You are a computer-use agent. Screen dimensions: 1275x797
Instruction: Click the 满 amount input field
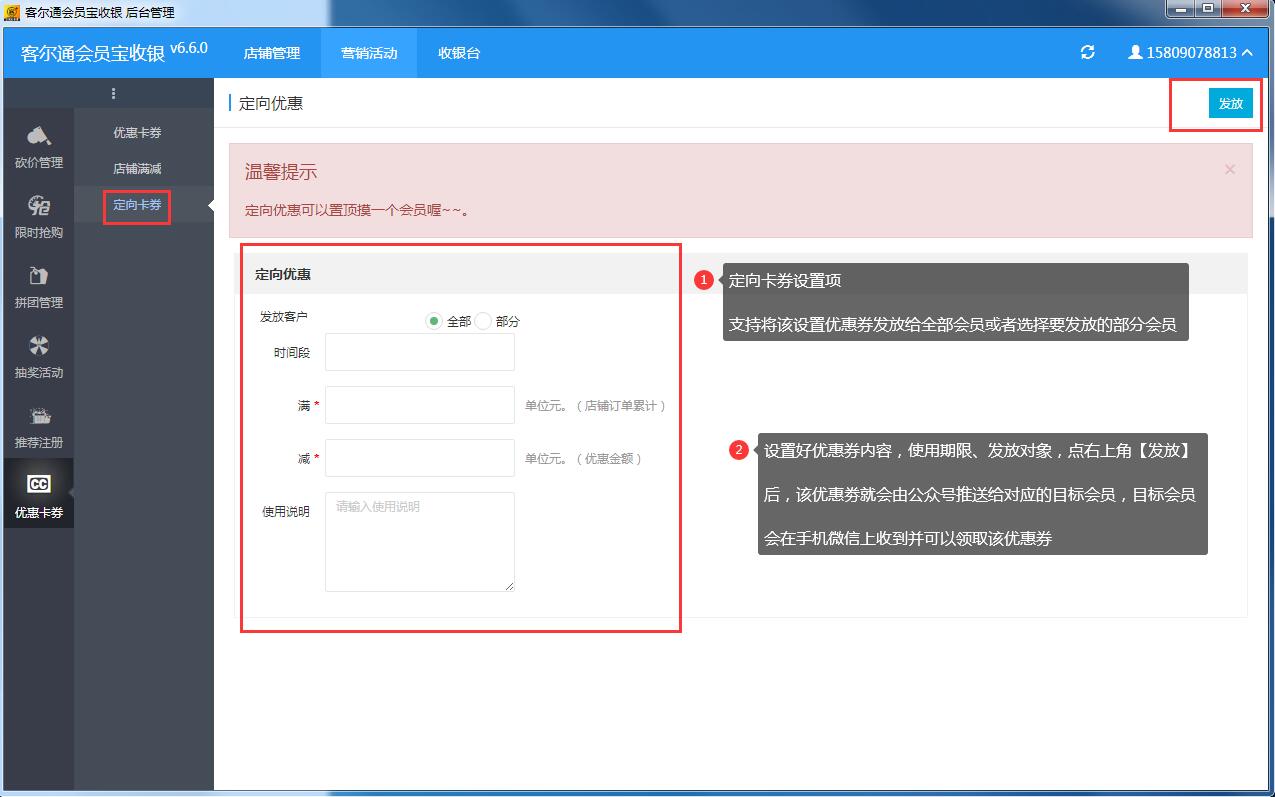(x=420, y=405)
